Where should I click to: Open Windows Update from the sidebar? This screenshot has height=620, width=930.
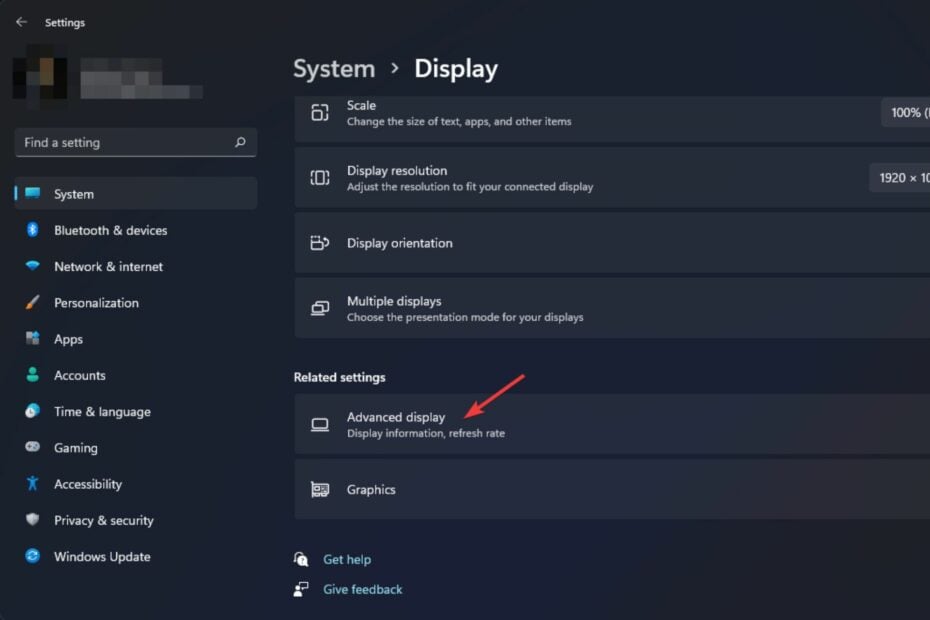click(102, 556)
